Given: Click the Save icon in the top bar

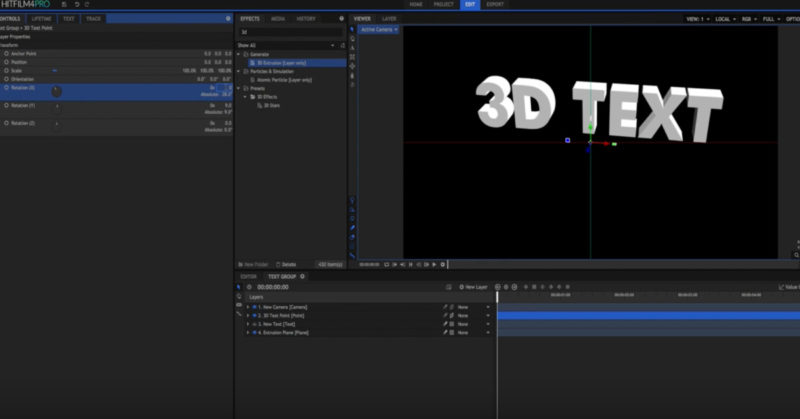Looking at the screenshot, I should pos(62,5).
